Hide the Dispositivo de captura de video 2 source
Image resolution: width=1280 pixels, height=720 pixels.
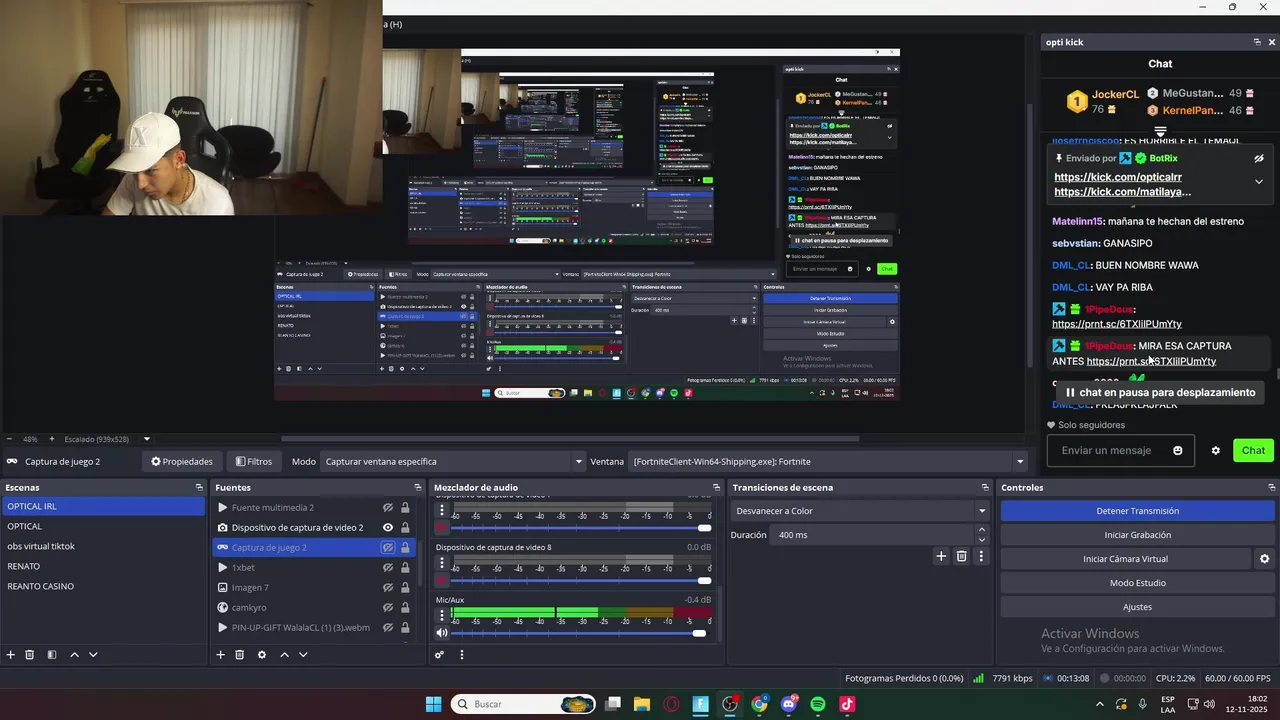point(388,528)
